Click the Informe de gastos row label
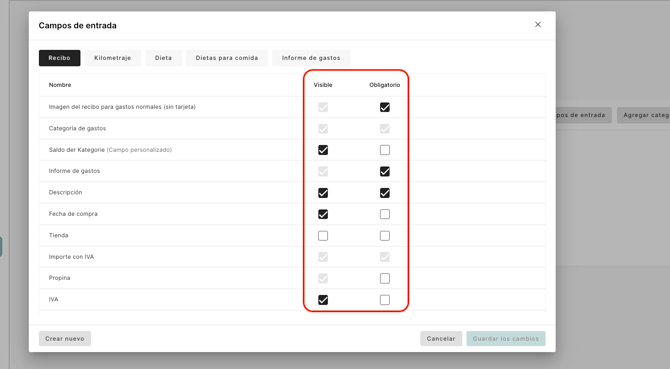Image resolution: width=670 pixels, height=369 pixels. click(x=74, y=171)
